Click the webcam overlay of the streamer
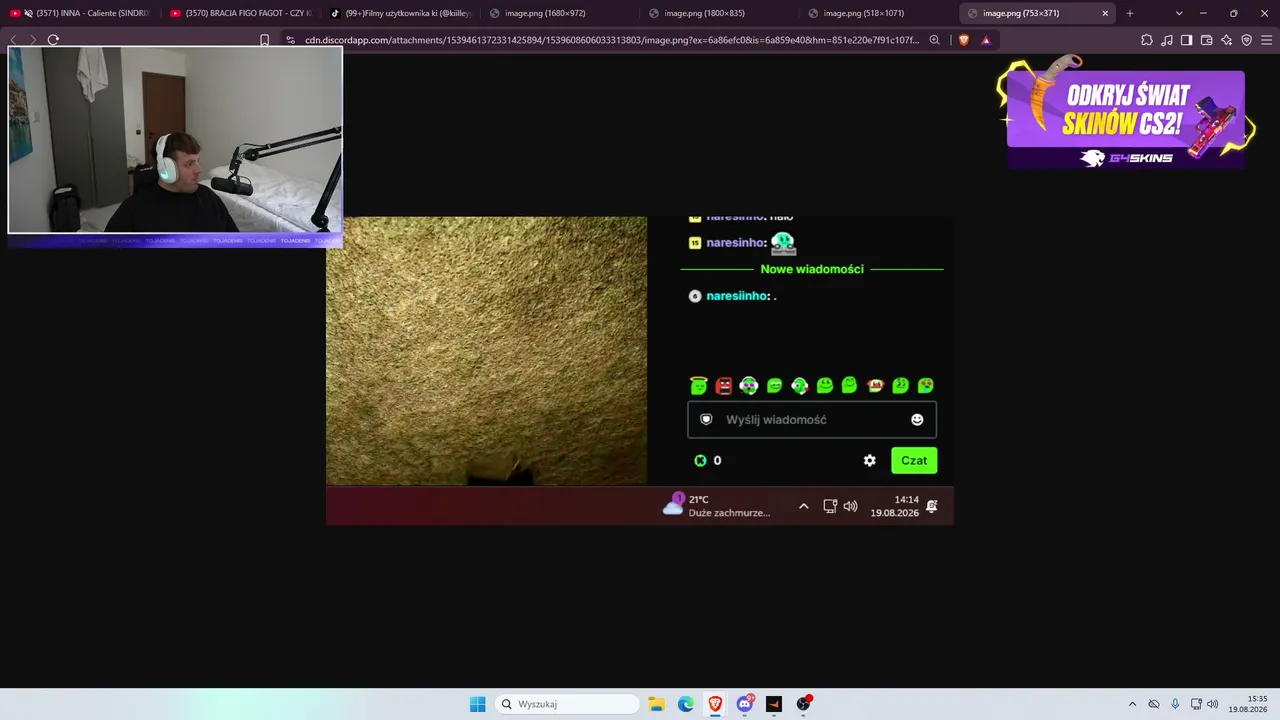 coord(175,140)
